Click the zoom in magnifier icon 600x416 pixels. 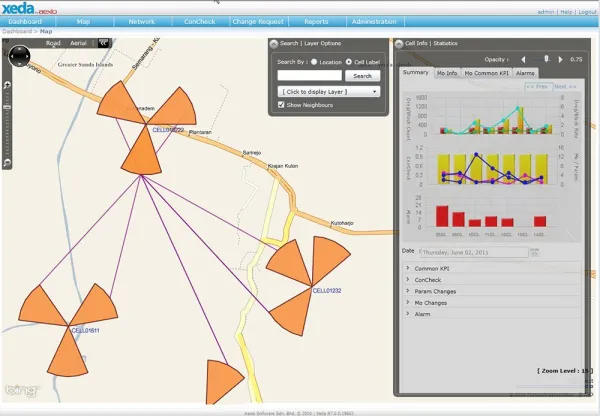(8, 87)
